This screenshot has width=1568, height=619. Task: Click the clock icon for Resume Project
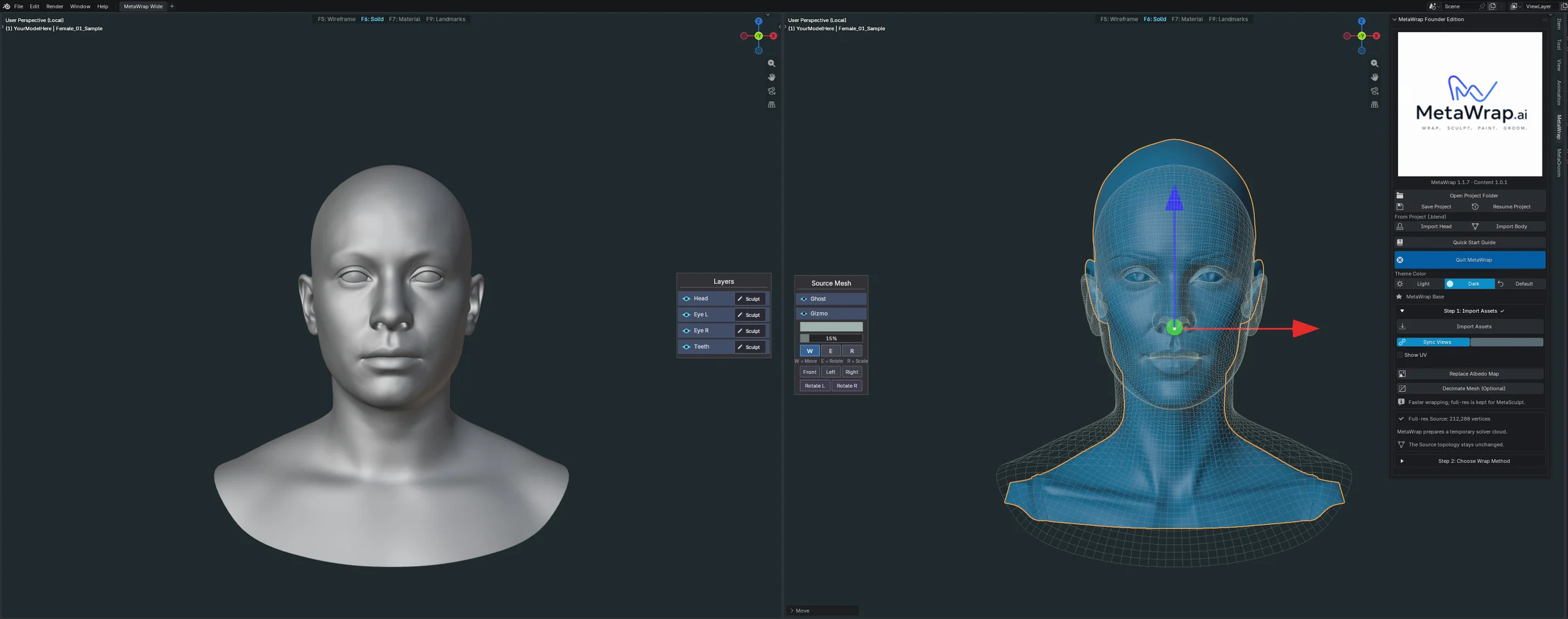1475,206
